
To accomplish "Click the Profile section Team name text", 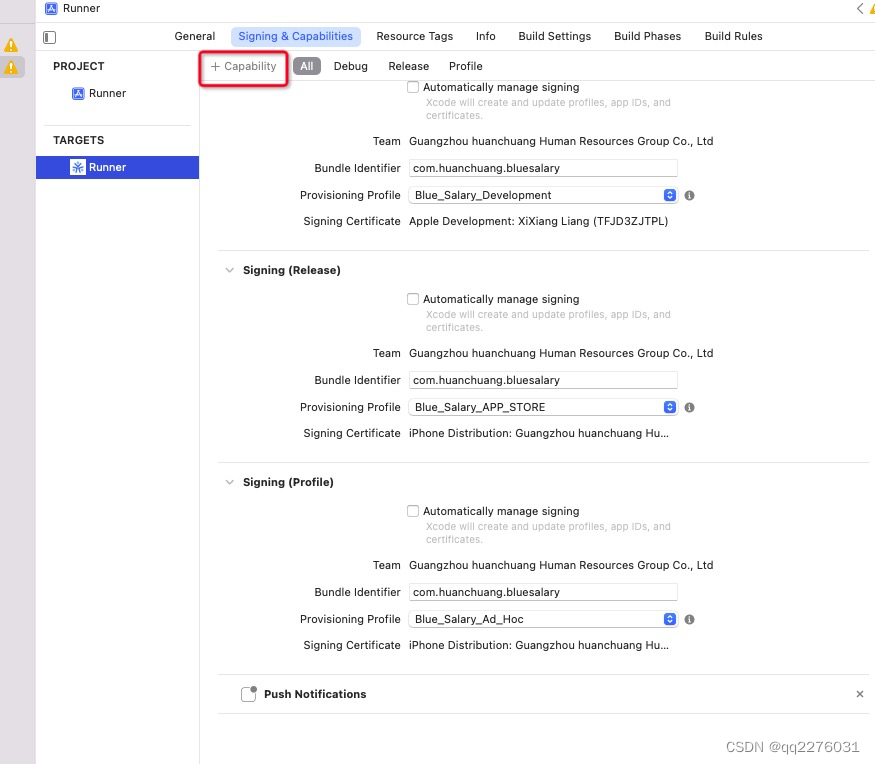I will 561,565.
